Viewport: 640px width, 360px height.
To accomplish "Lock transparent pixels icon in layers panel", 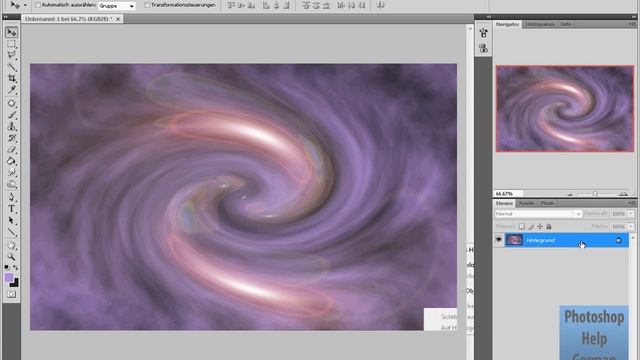I will [x=522, y=226].
